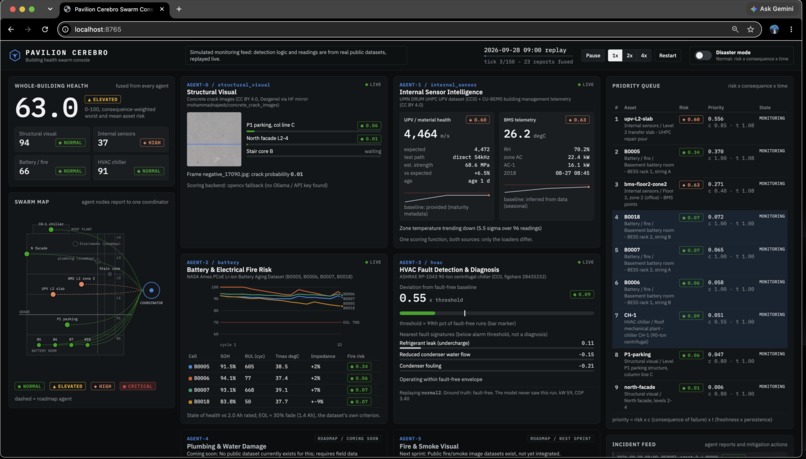Open the browser profile avatar
Image resolution: width=806 pixels, height=459 pixels.
click(774, 29)
